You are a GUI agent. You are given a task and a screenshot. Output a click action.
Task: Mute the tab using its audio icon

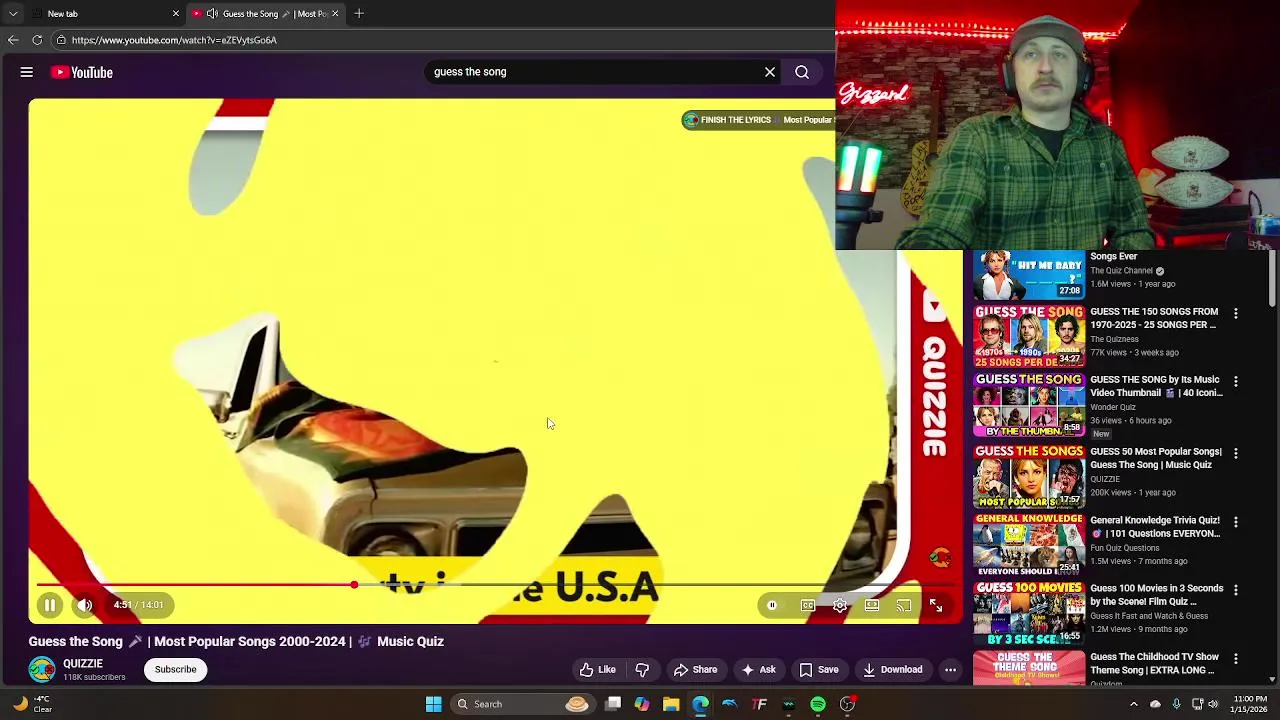tap(212, 14)
